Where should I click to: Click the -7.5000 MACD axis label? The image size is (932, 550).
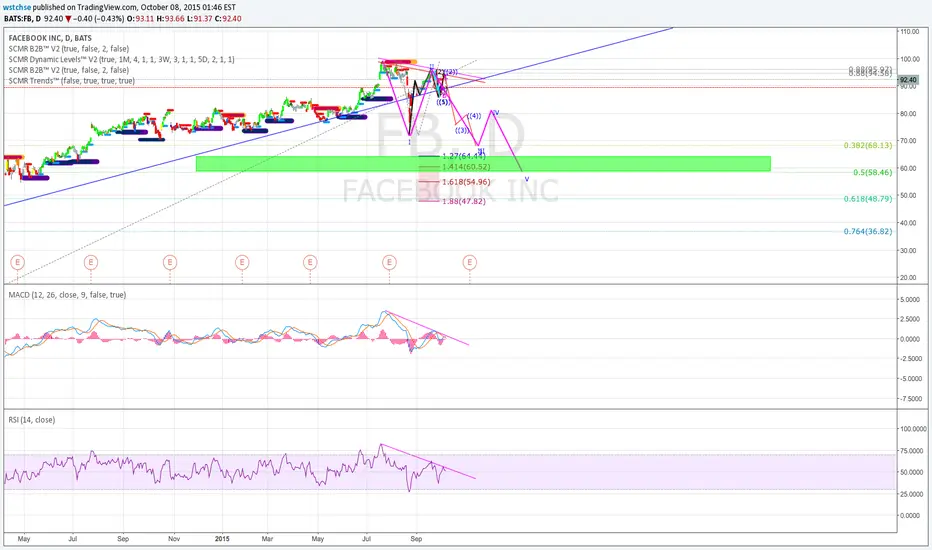click(910, 399)
